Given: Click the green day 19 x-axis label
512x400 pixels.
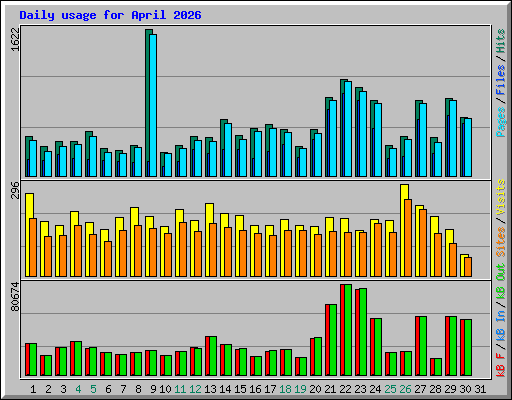Looking at the screenshot, I should tap(300, 389).
